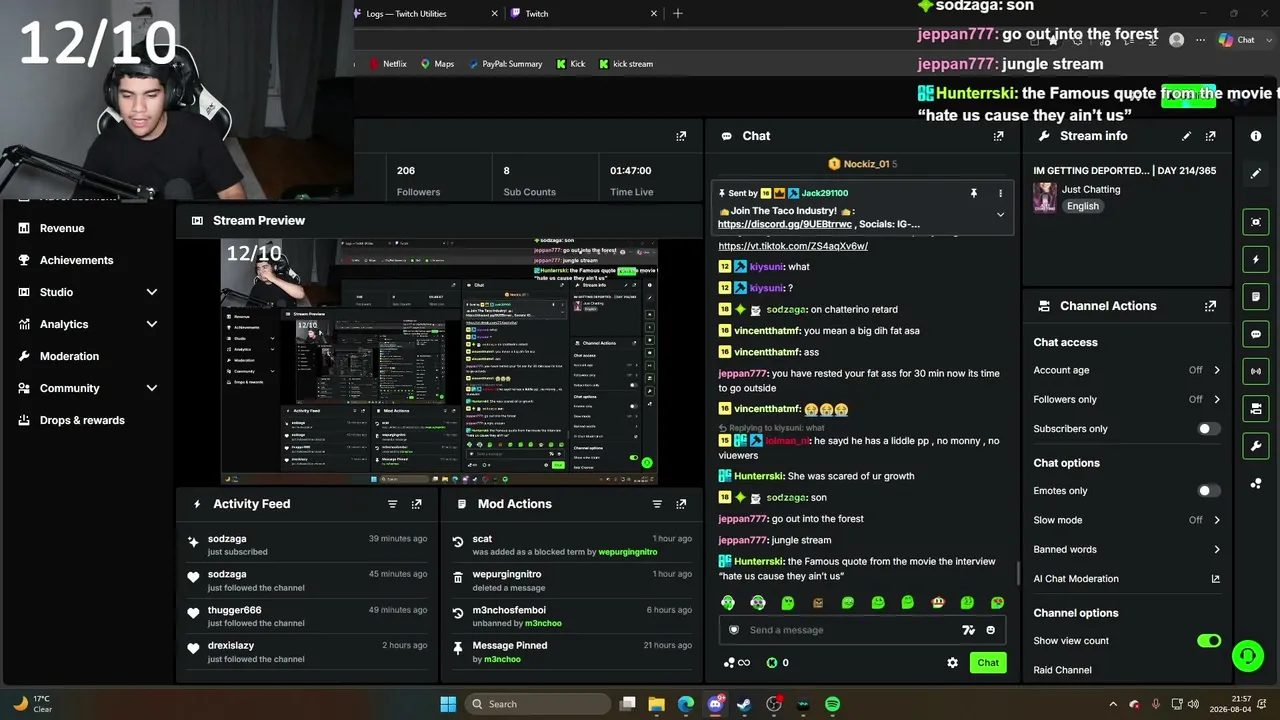Pop out the Activity Feed panel
1280x720 pixels.
[416, 504]
